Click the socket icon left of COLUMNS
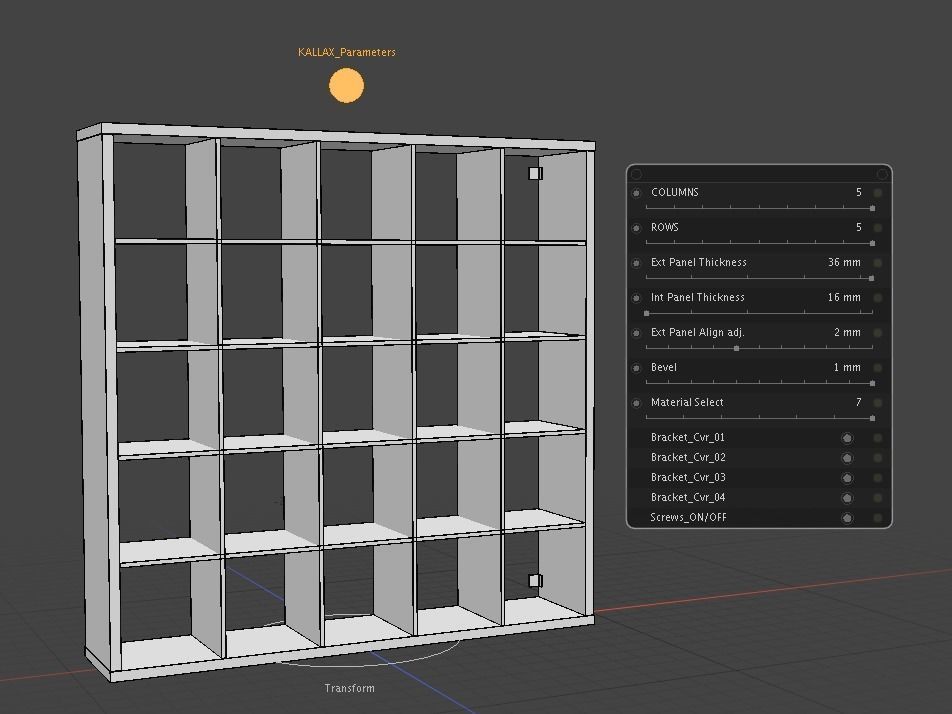Screen dimensions: 952x714 [x=634, y=191]
